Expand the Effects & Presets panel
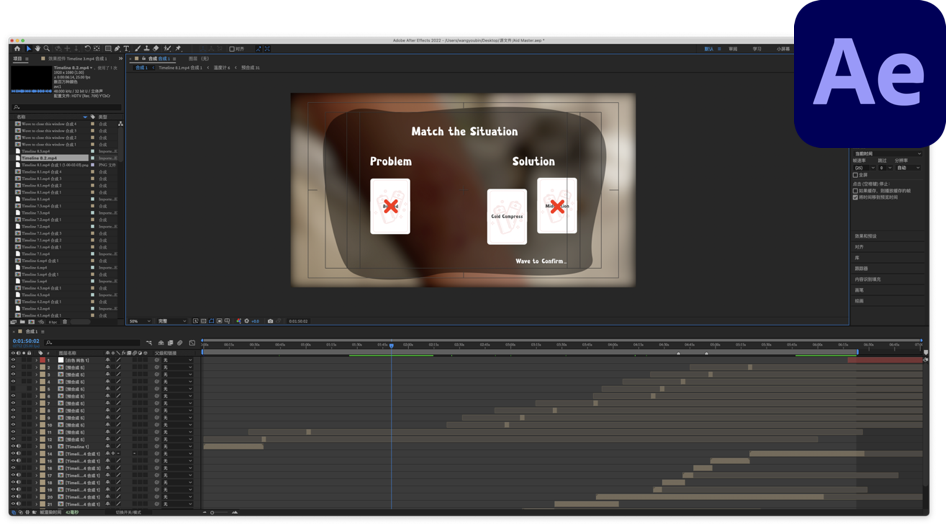The height and width of the screenshot is (526, 946). point(866,236)
